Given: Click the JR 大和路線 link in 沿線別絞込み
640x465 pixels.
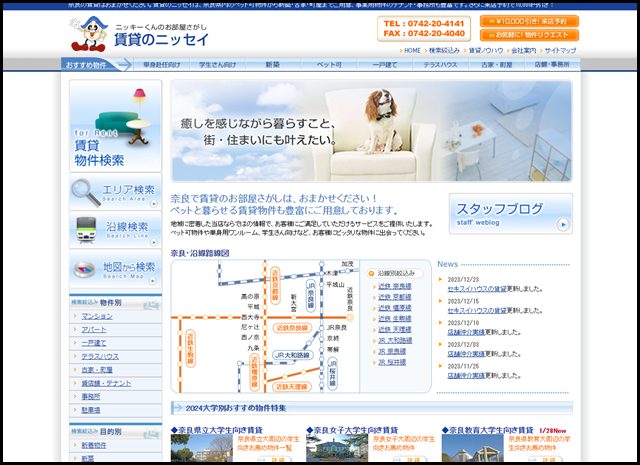Looking at the screenshot, I should pyautogui.click(x=395, y=340).
